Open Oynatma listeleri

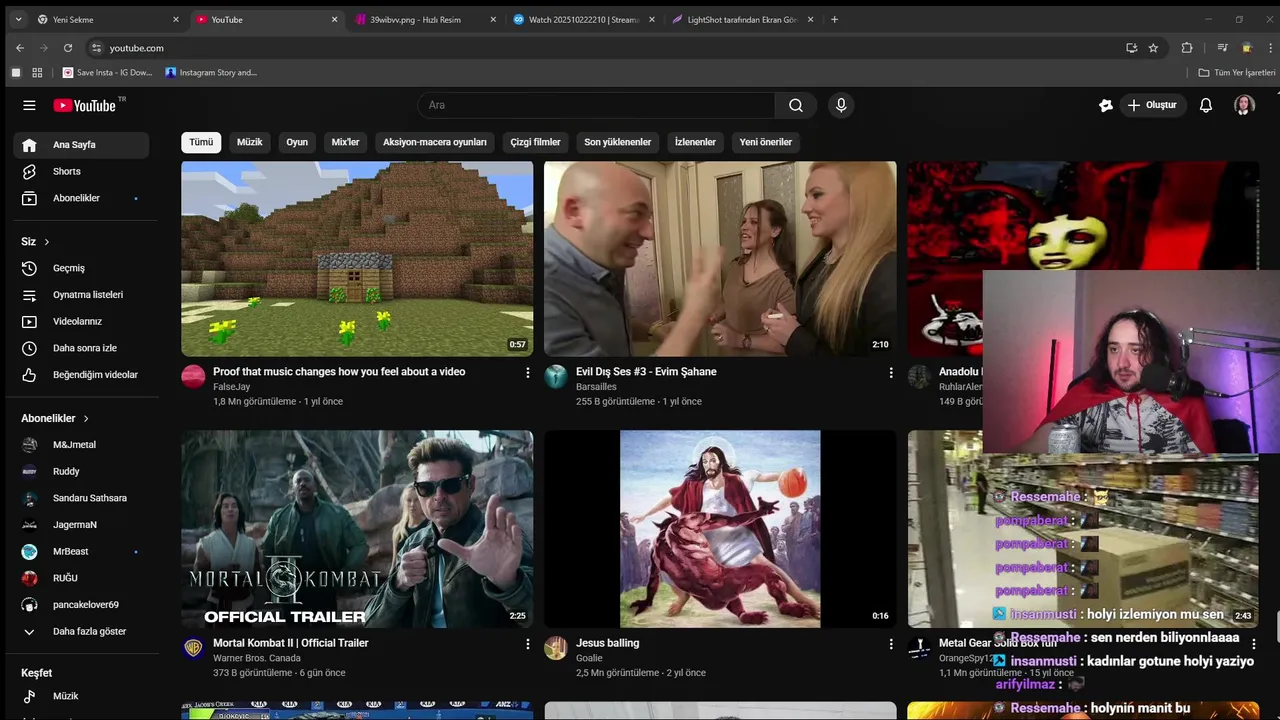click(x=81, y=295)
